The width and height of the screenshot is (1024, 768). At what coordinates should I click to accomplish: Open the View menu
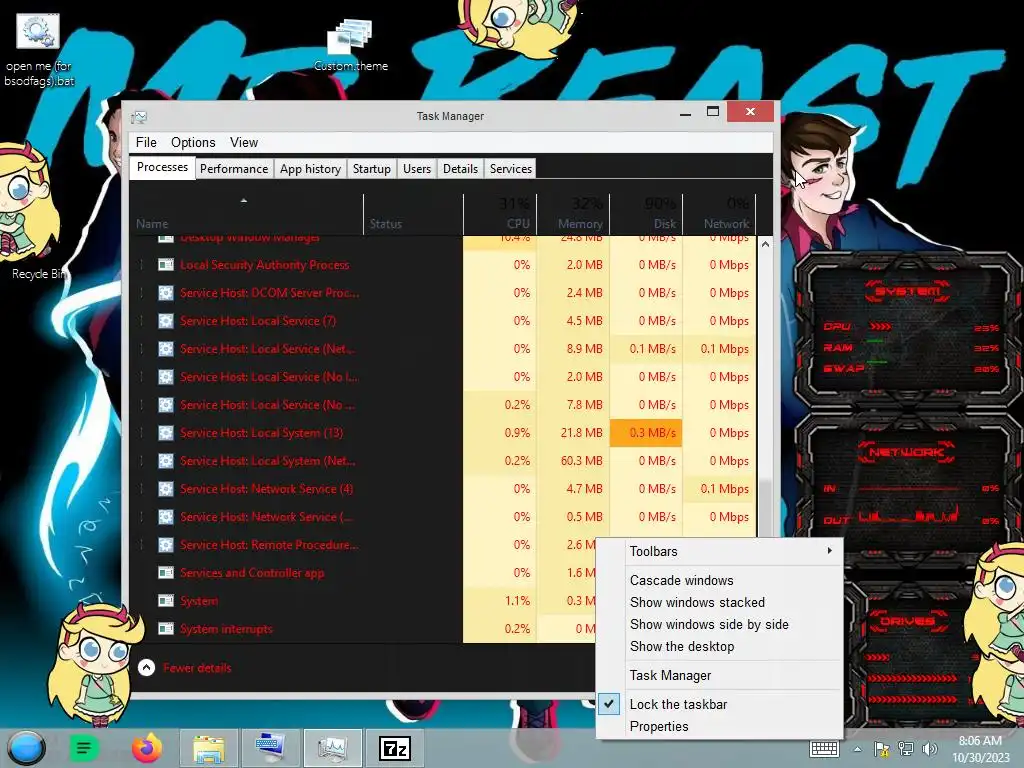pos(244,142)
